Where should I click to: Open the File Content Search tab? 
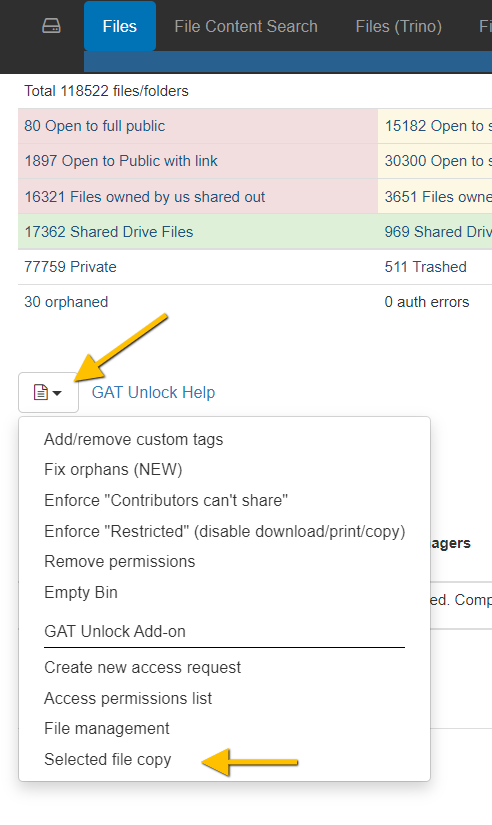pos(246,26)
